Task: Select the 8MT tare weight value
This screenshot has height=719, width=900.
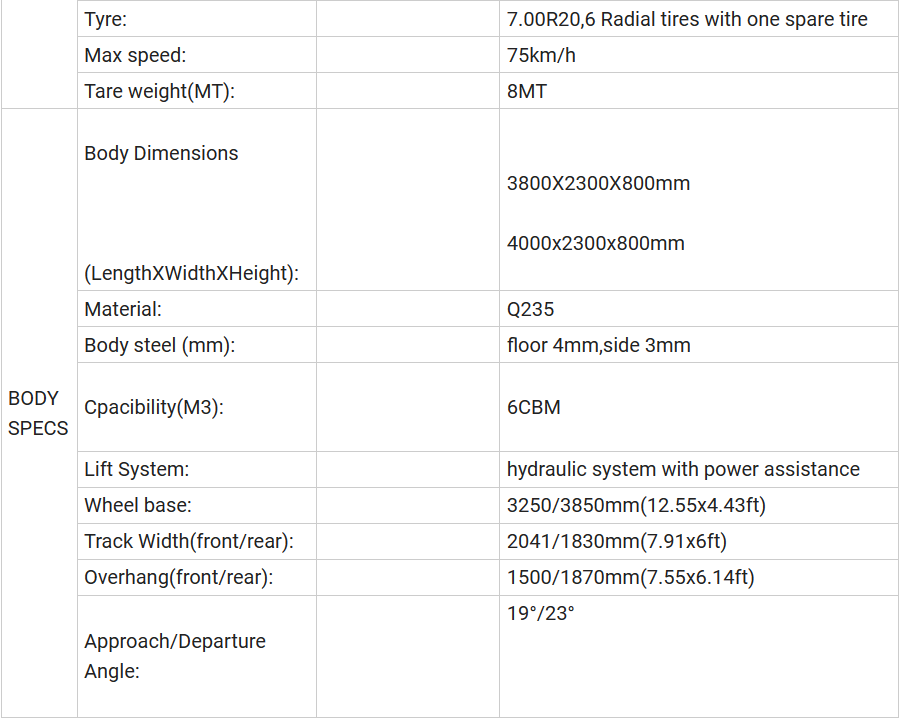Action: tap(527, 92)
